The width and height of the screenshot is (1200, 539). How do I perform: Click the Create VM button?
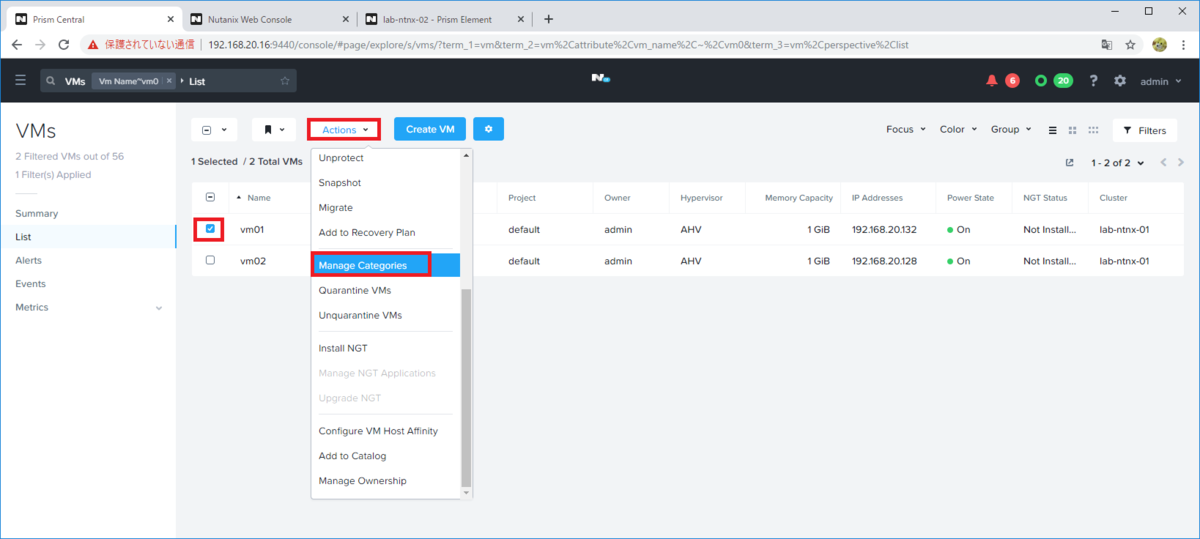point(430,129)
